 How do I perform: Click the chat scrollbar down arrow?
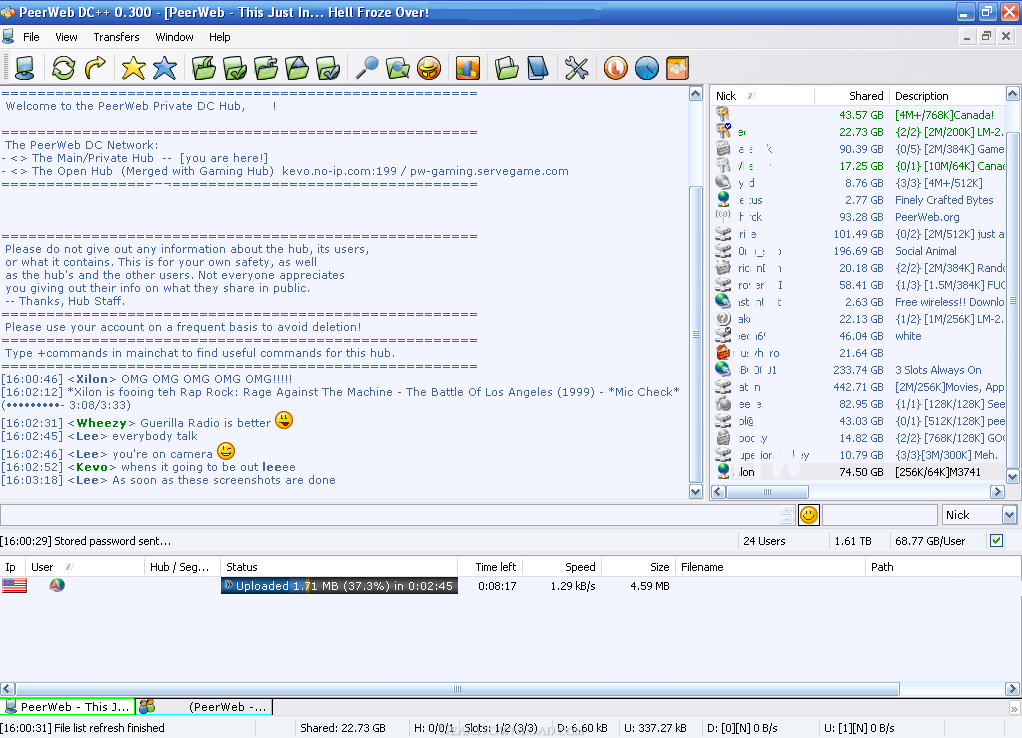pos(695,492)
